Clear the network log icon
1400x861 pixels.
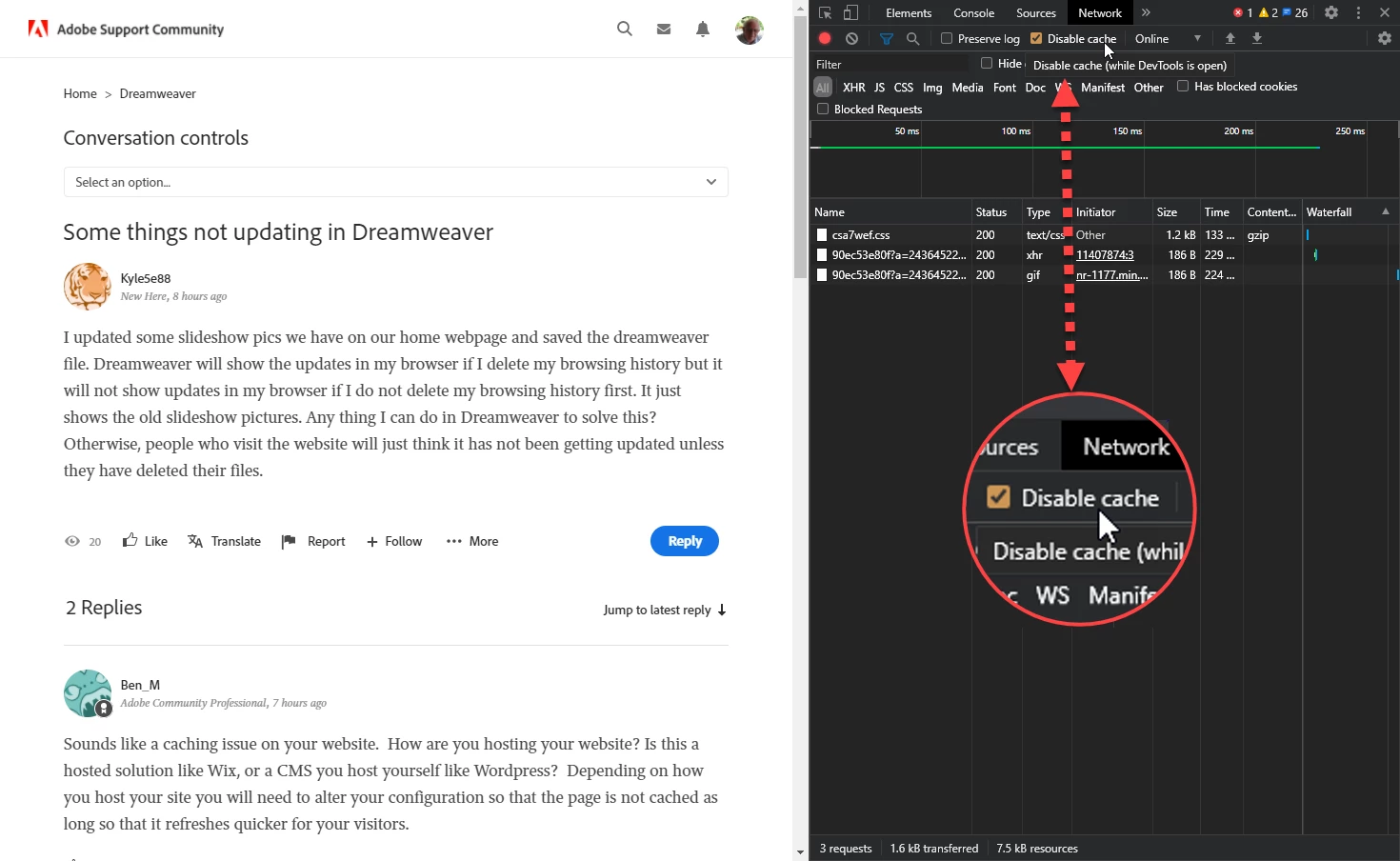point(851,38)
